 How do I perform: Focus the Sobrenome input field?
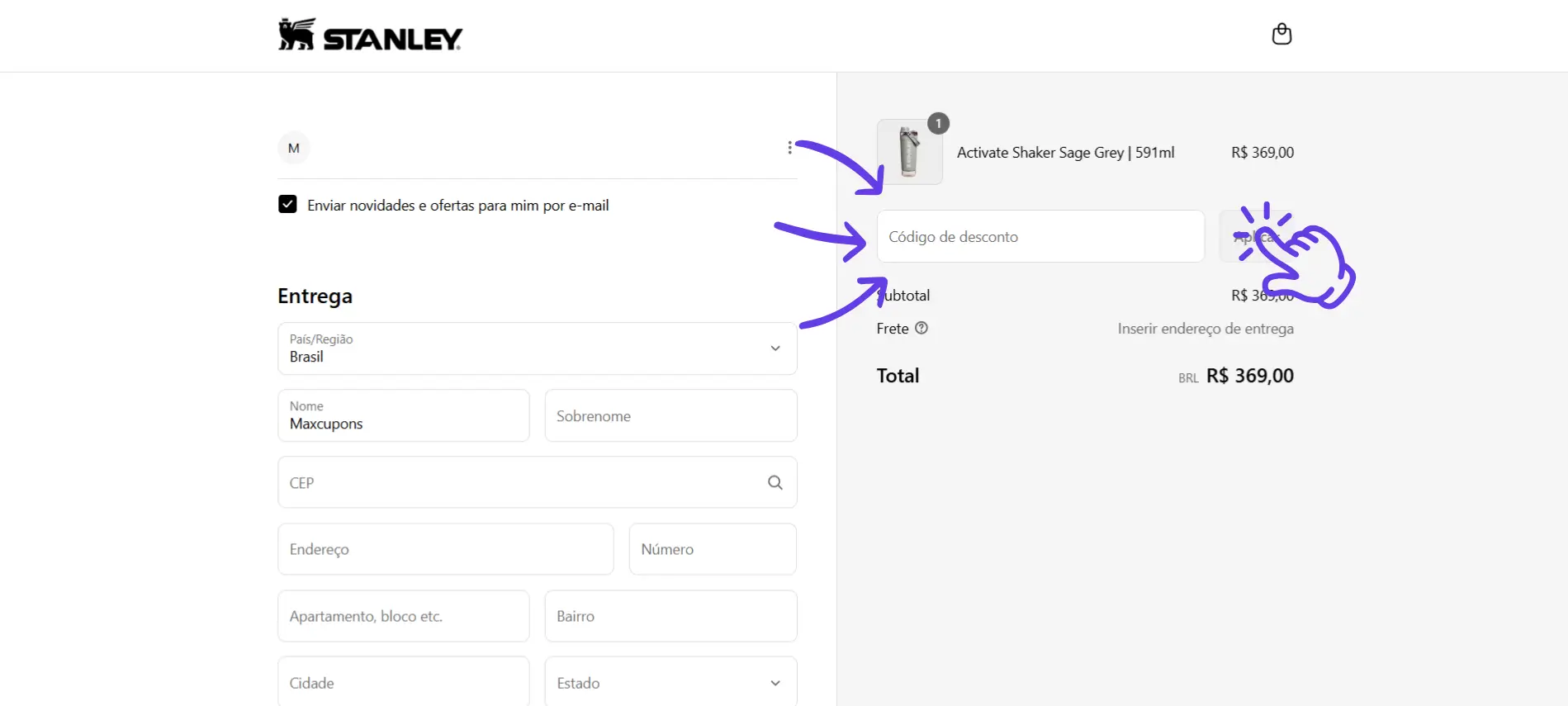670,415
